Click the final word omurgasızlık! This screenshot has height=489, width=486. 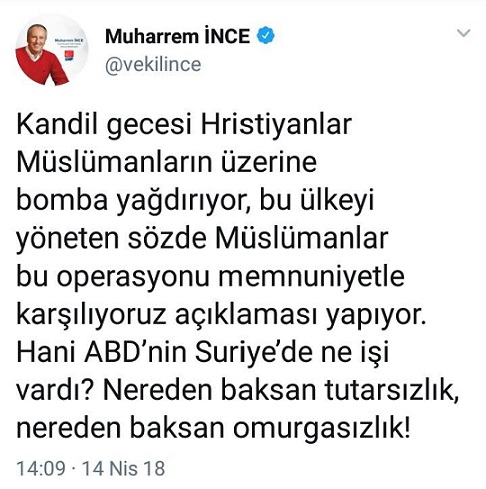point(321,429)
